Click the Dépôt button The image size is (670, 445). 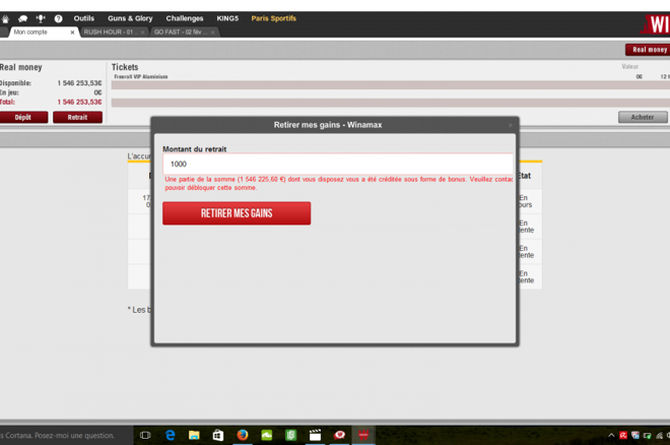click(24, 117)
